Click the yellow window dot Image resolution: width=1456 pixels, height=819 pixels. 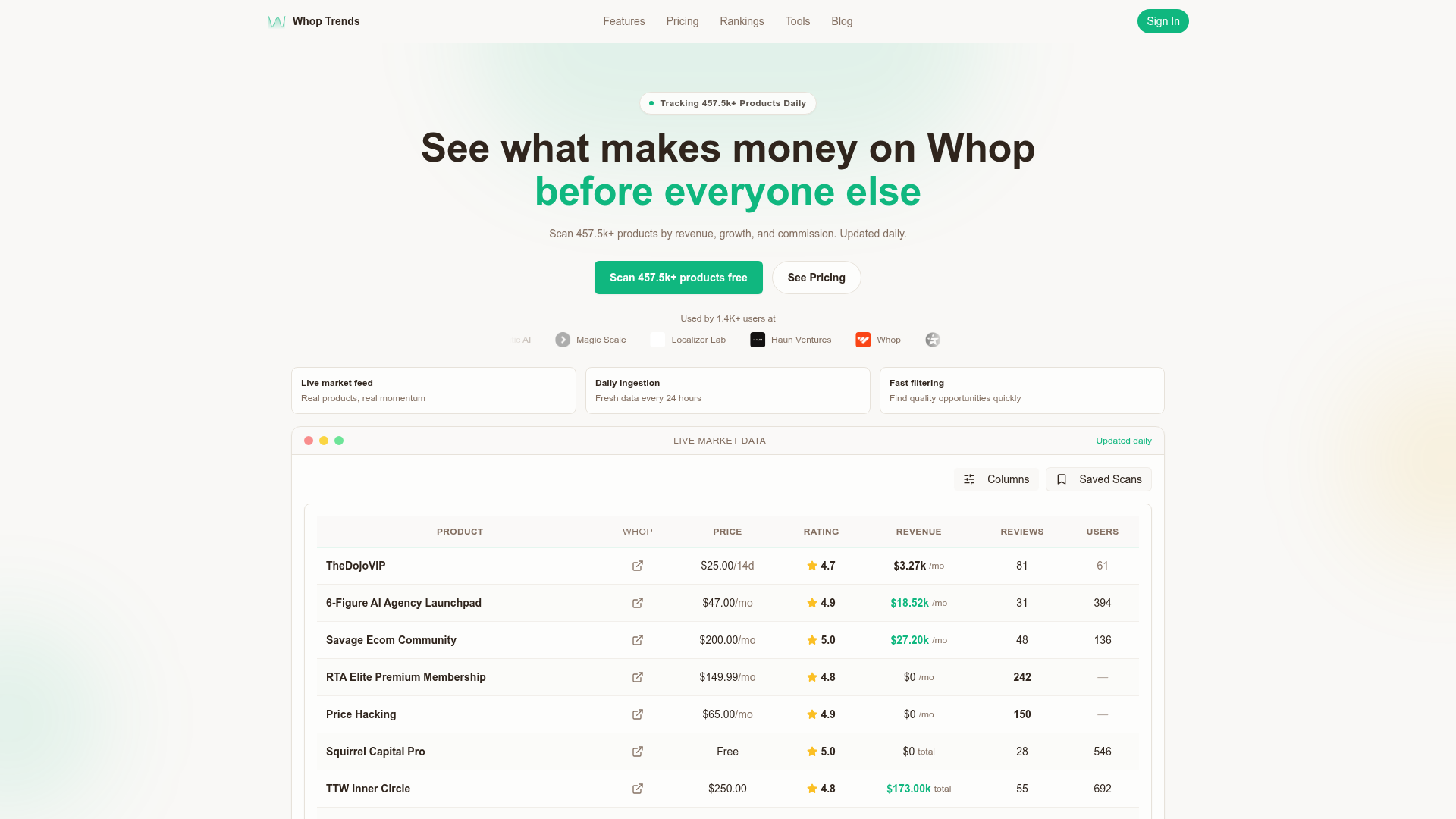coord(324,441)
